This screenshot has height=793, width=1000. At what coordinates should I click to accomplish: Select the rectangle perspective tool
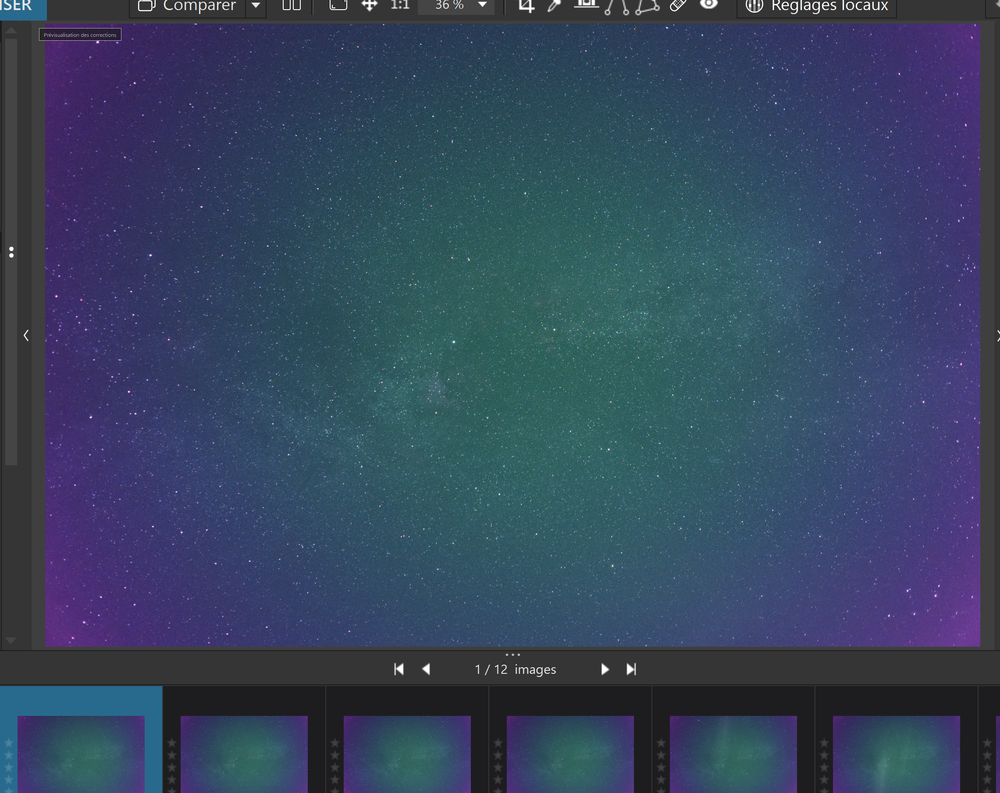coord(647,6)
